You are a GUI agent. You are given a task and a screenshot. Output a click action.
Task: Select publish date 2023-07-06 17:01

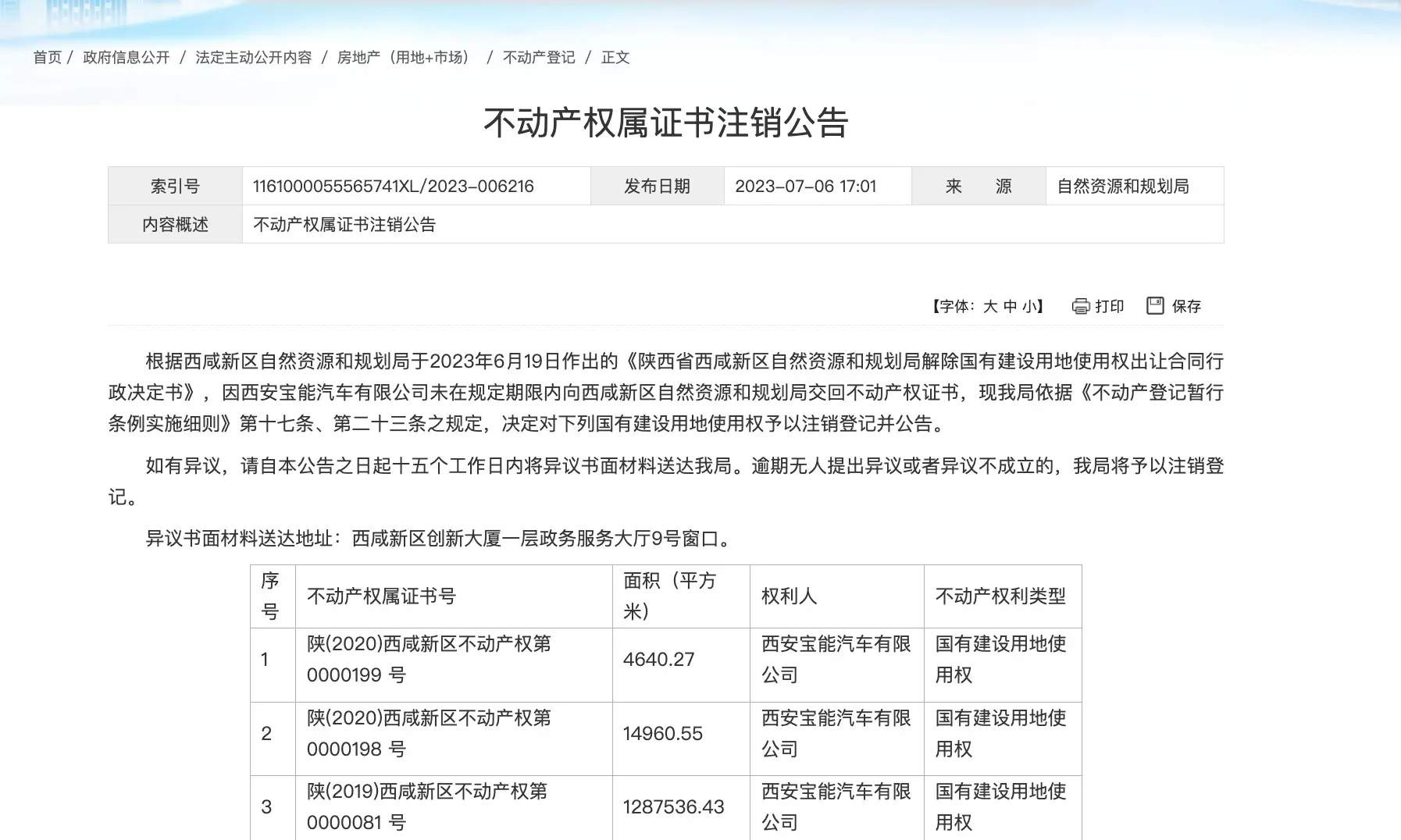point(806,187)
